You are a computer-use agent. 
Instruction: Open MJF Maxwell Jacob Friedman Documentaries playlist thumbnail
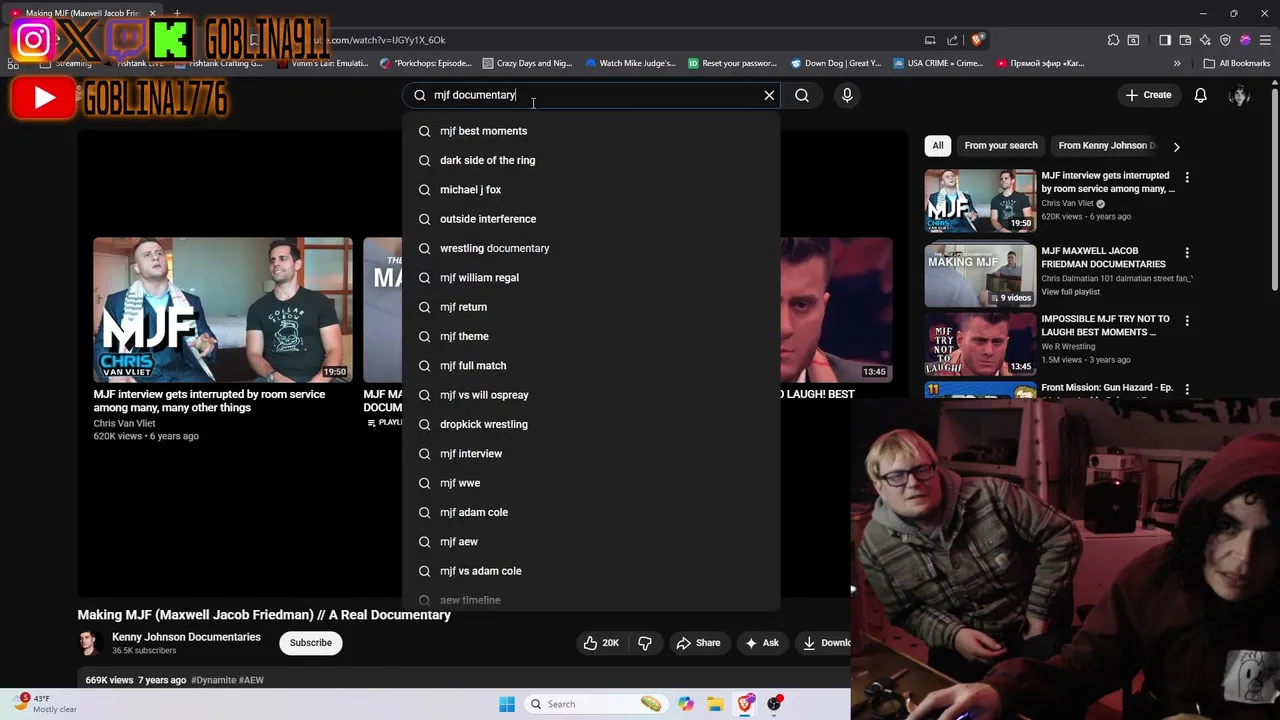point(980,275)
